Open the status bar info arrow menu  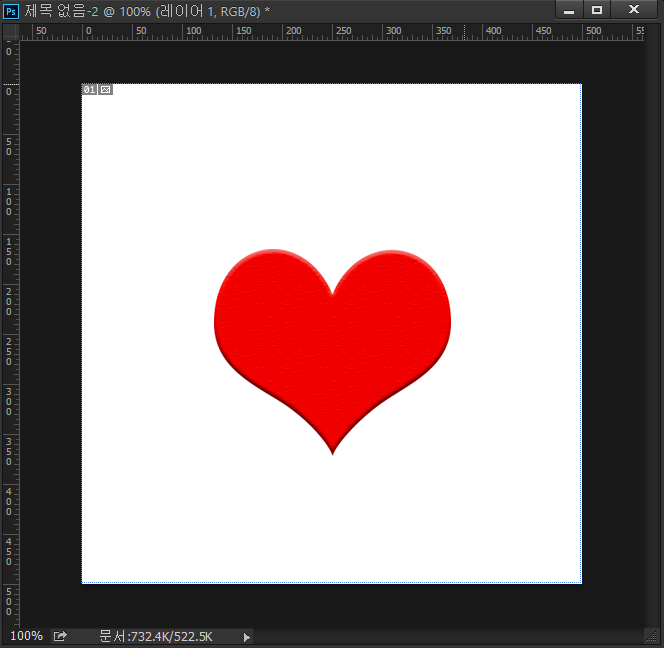tap(246, 637)
